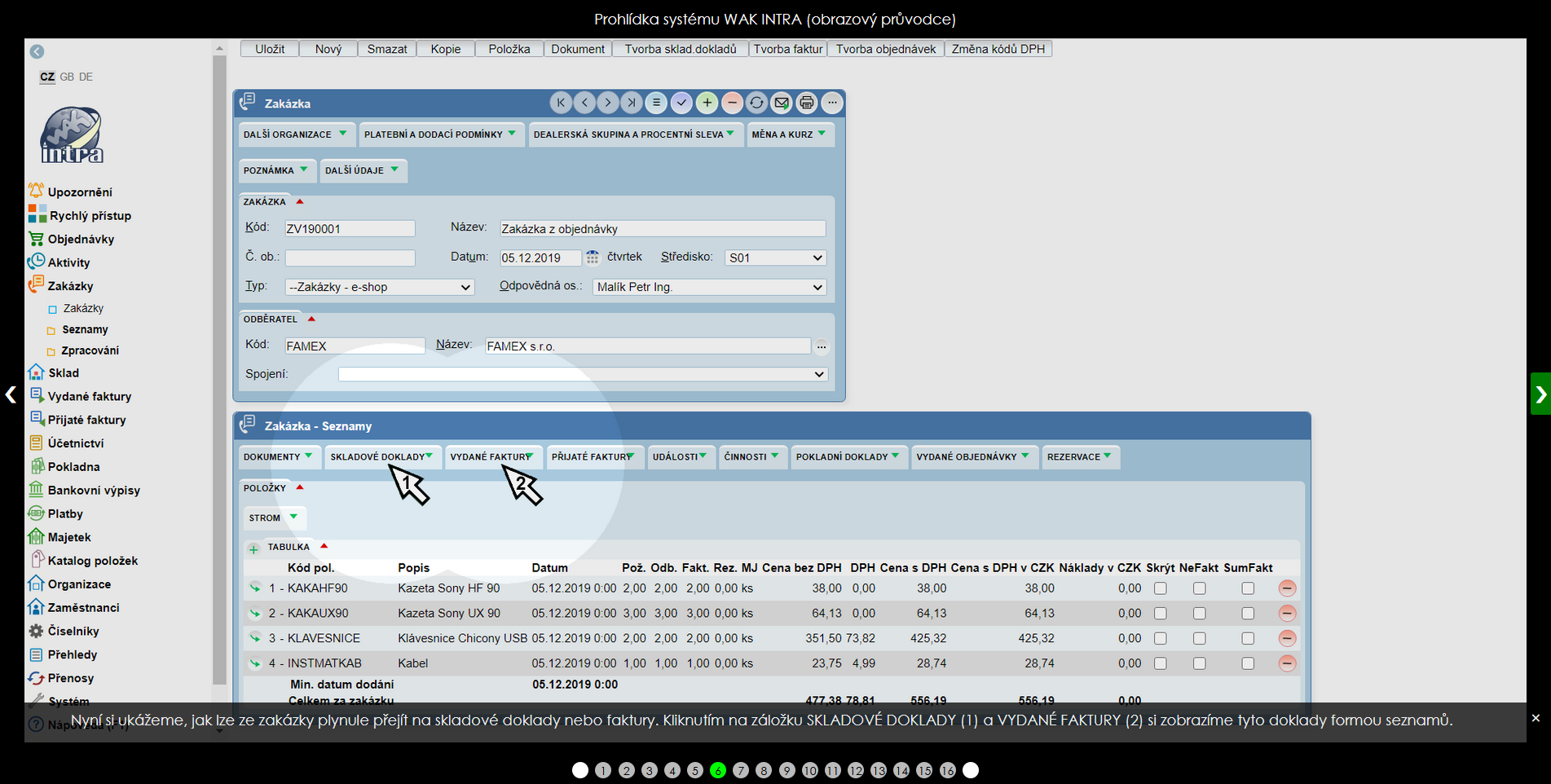The image size is (1551, 784).
Task: Send the order by e-mail icon
Action: (782, 103)
